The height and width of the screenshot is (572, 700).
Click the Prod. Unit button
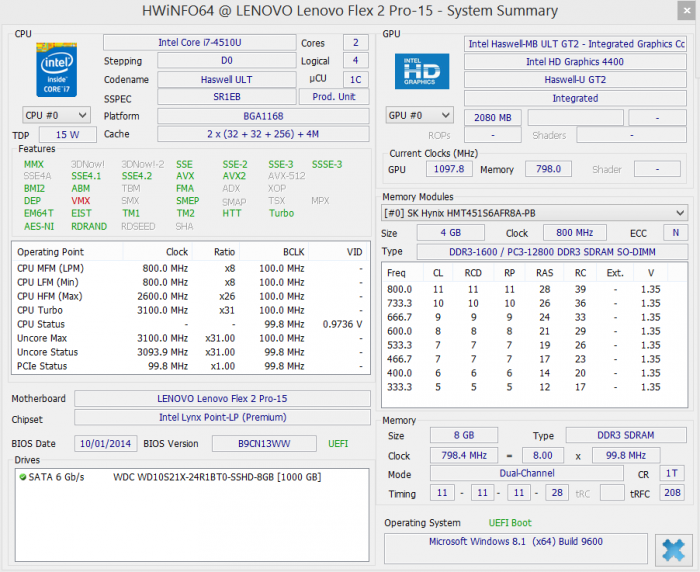tap(333, 97)
